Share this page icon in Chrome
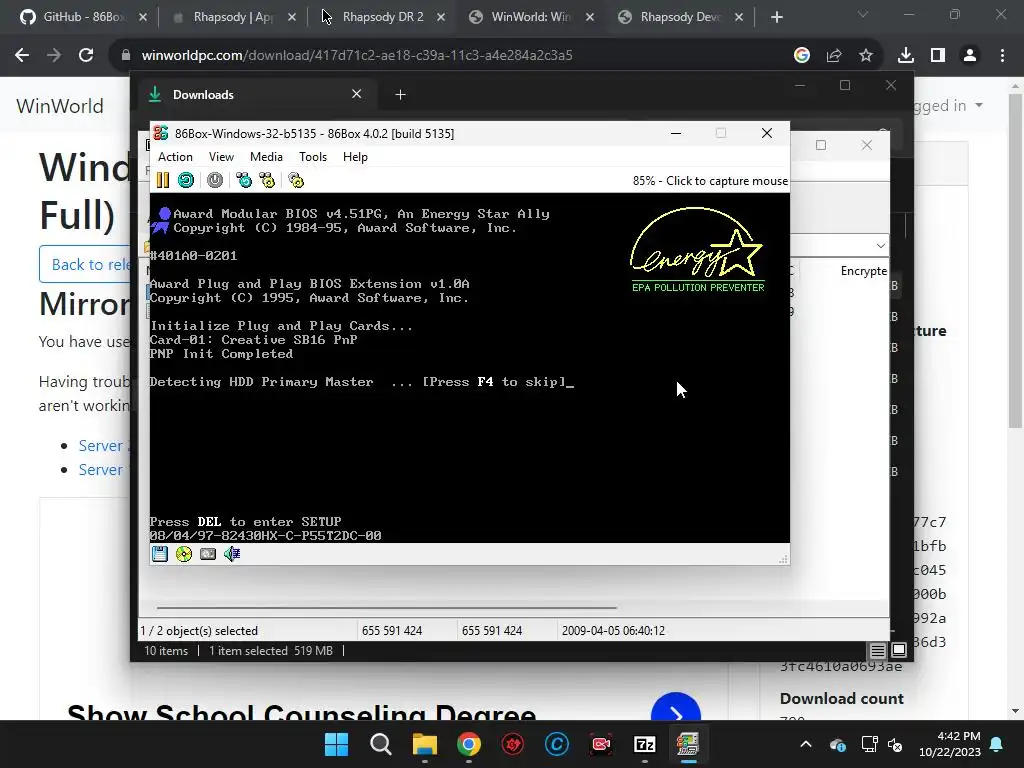 point(834,56)
